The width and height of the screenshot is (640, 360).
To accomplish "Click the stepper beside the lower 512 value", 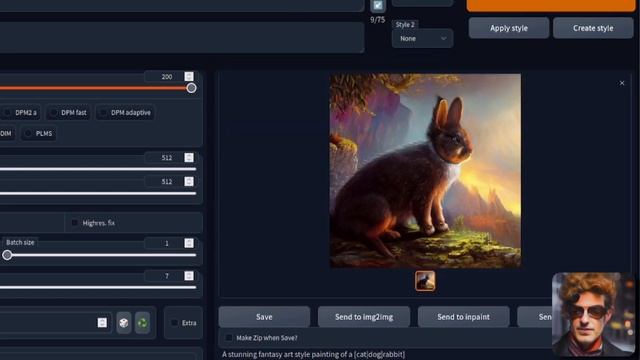I will pos(189,181).
